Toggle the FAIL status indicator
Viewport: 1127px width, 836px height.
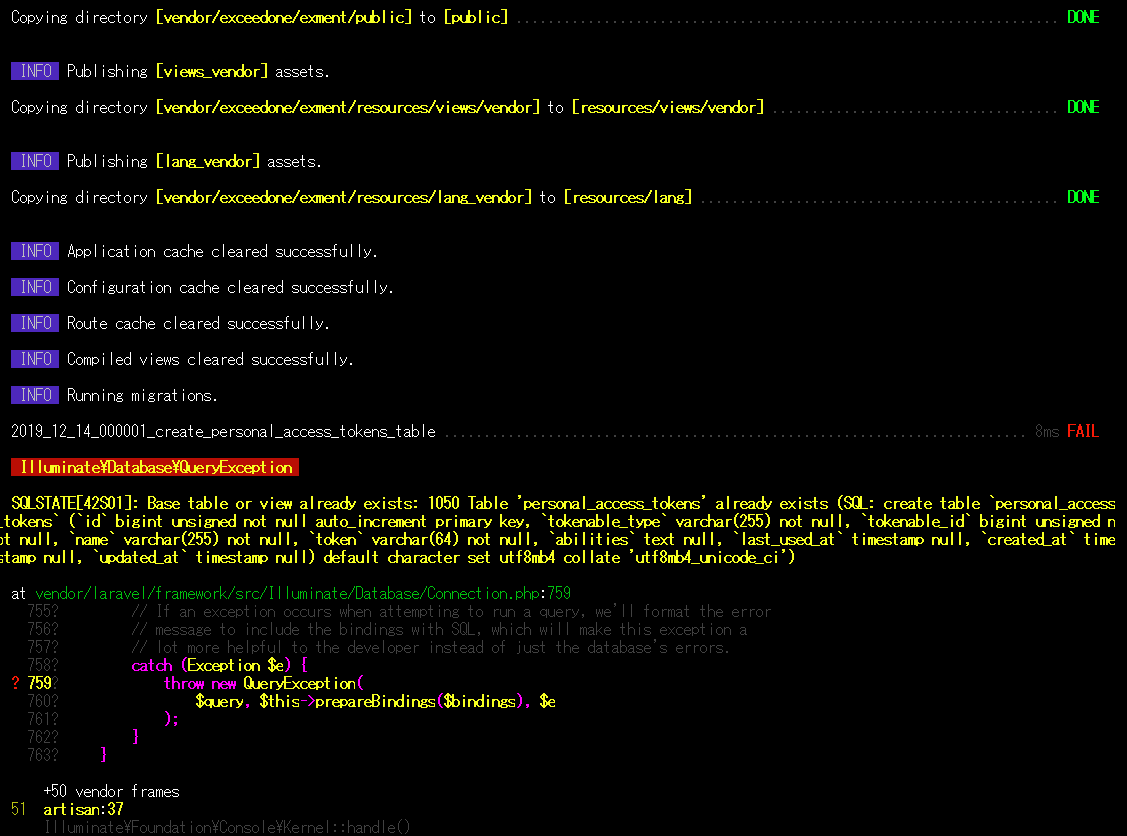coord(1083,431)
